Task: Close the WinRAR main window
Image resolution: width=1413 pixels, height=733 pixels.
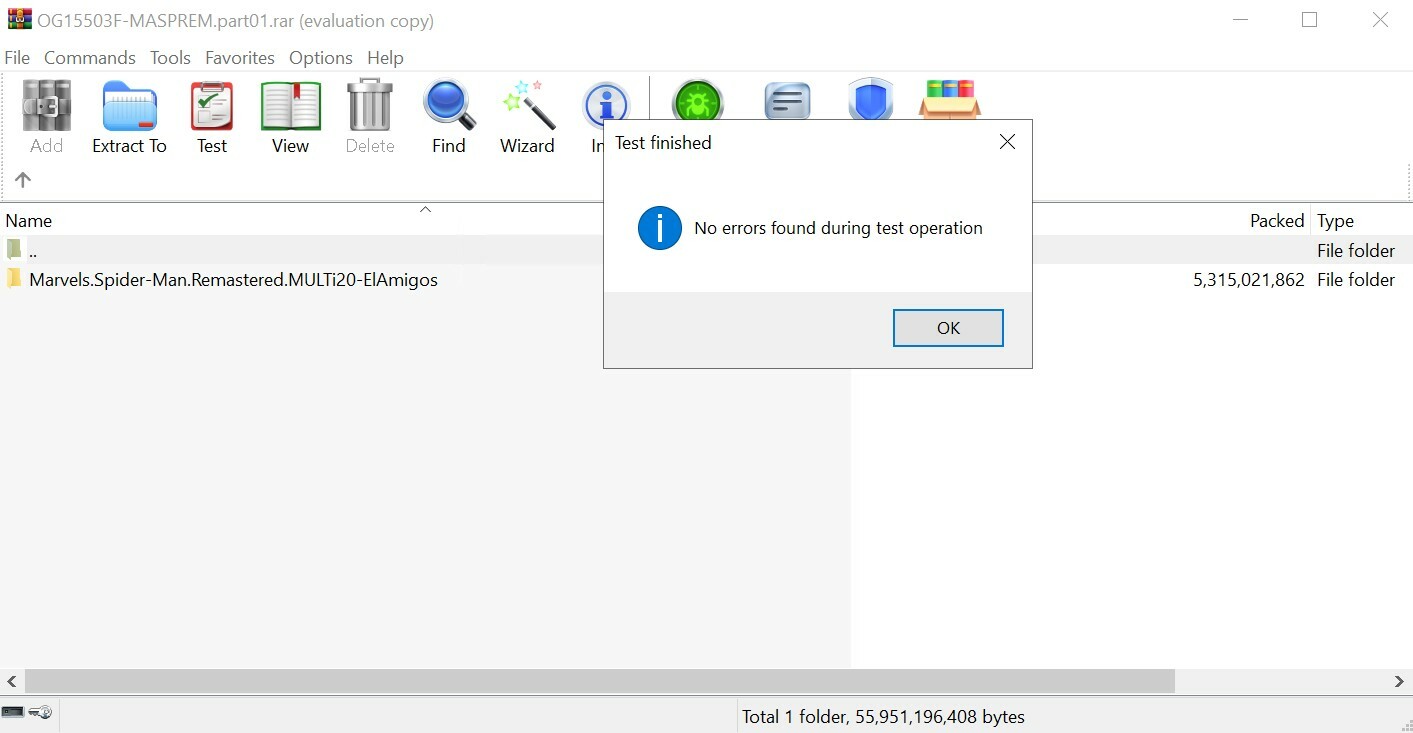Action: pos(1380,20)
